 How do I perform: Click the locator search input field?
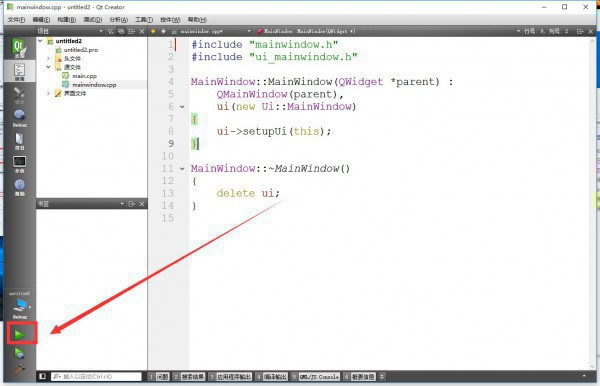tap(96, 376)
